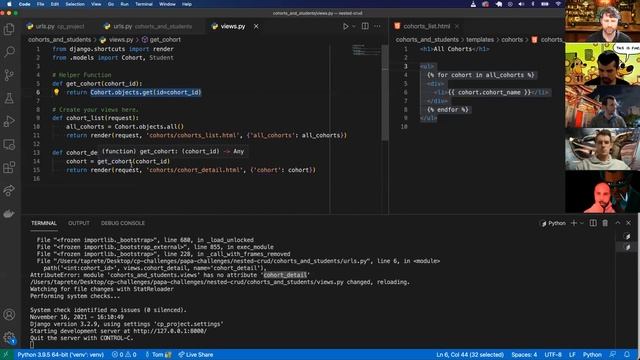Click the code minimap in views.py
This screenshot has height=360, width=640.
click(x=366, y=50)
